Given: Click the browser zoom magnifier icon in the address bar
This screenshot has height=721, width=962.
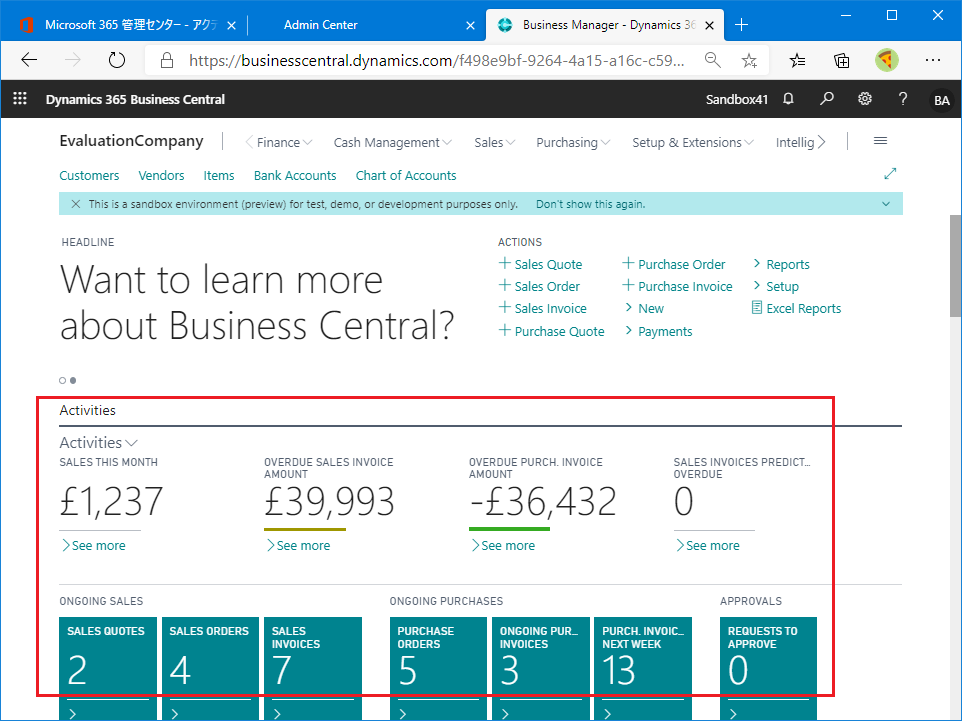Looking at the screenshot, I should tap(712, 60).
